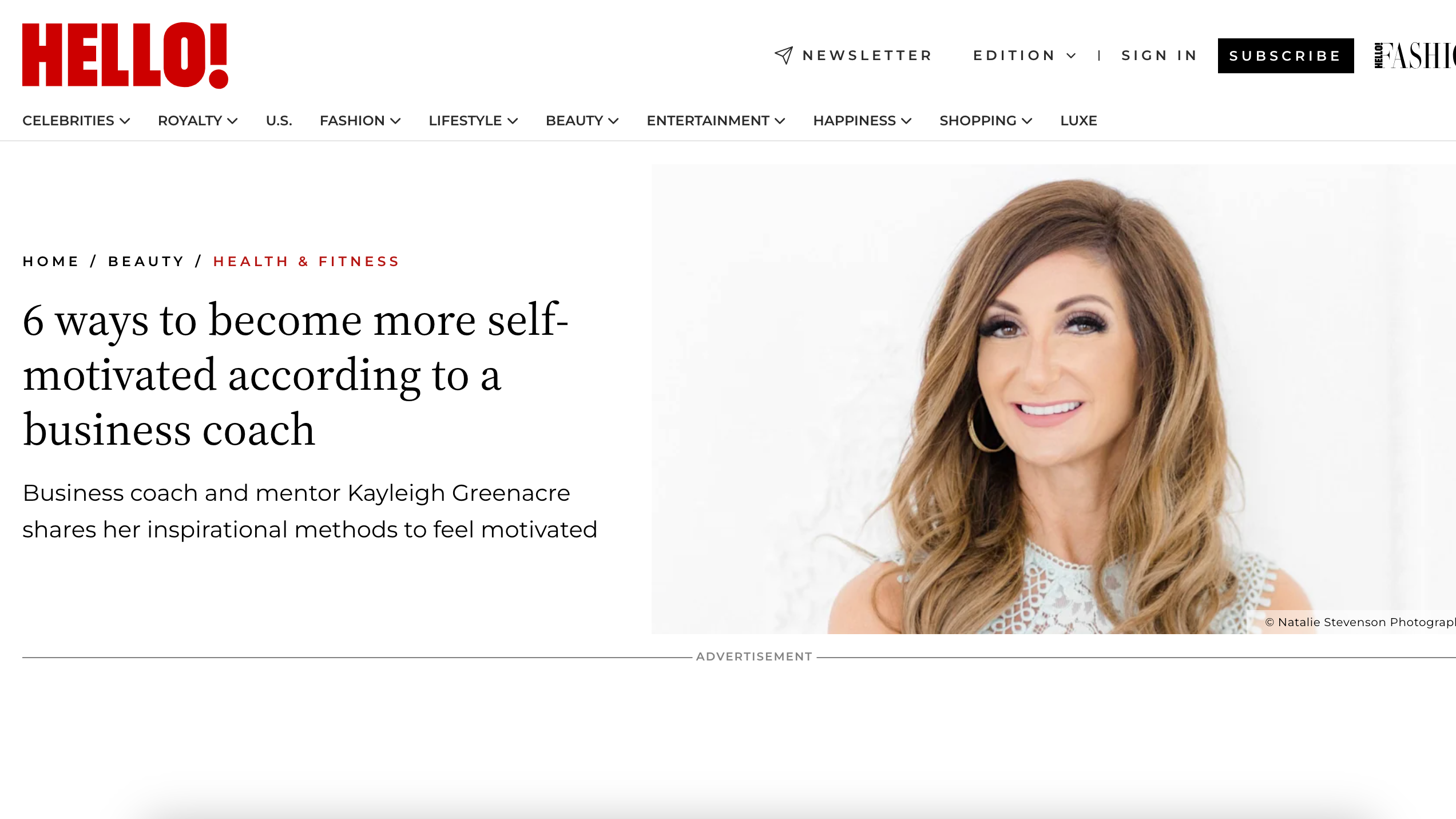Click the Sign In link

(x=1159, y=56)
